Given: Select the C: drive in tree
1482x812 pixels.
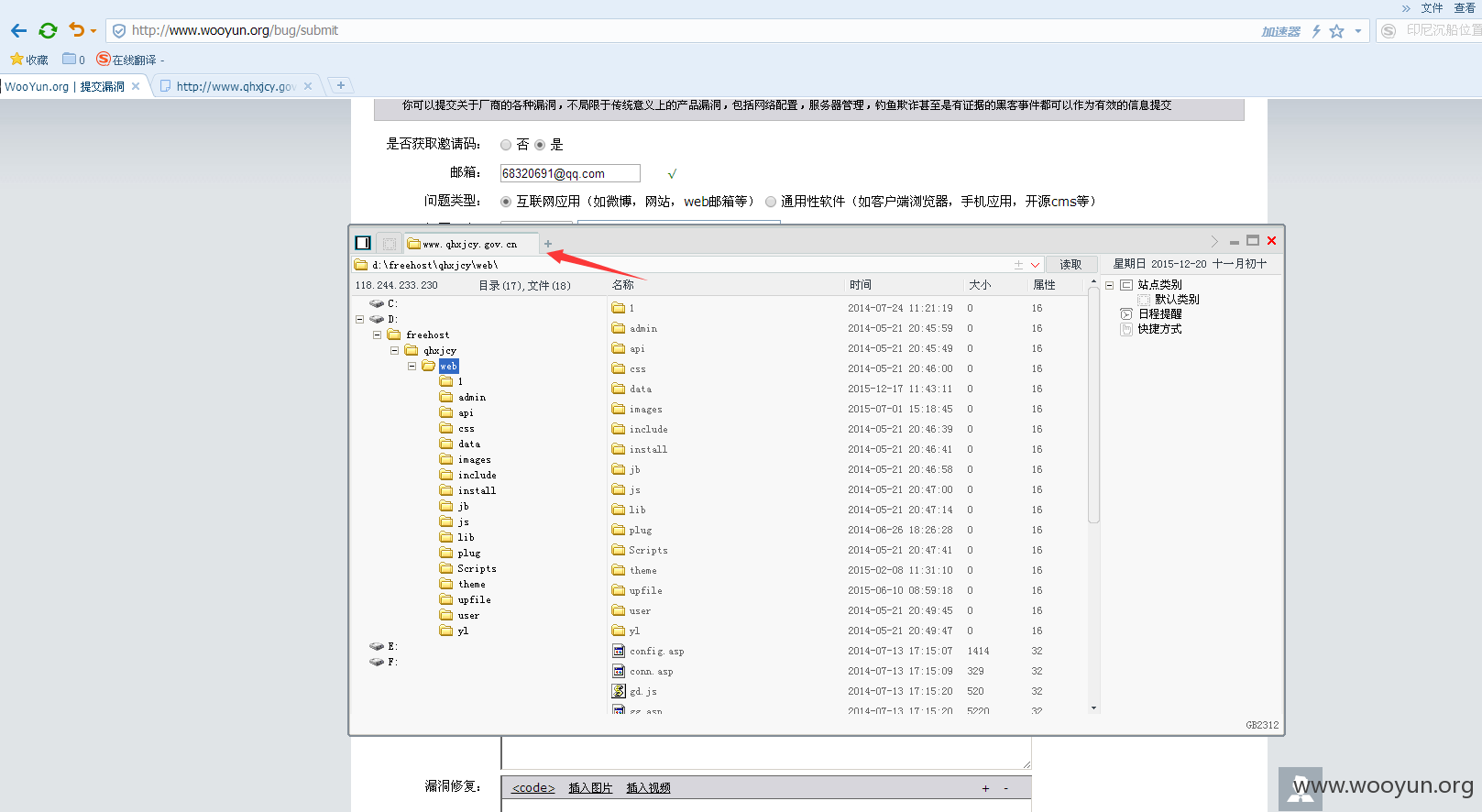Looking at the screenshot, I should [x=383, y=303].
